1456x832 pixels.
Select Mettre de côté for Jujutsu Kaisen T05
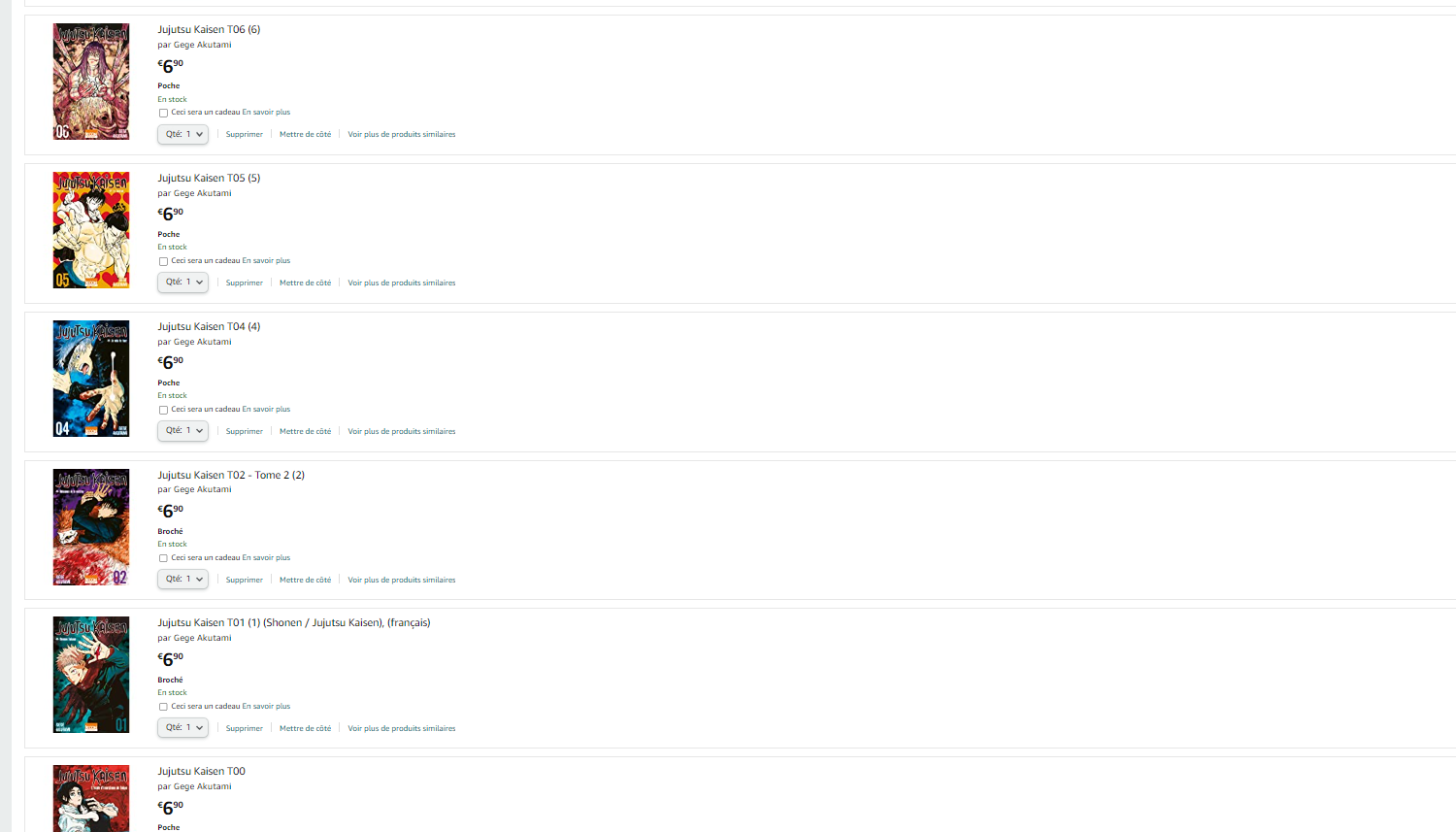coord(305,283)
